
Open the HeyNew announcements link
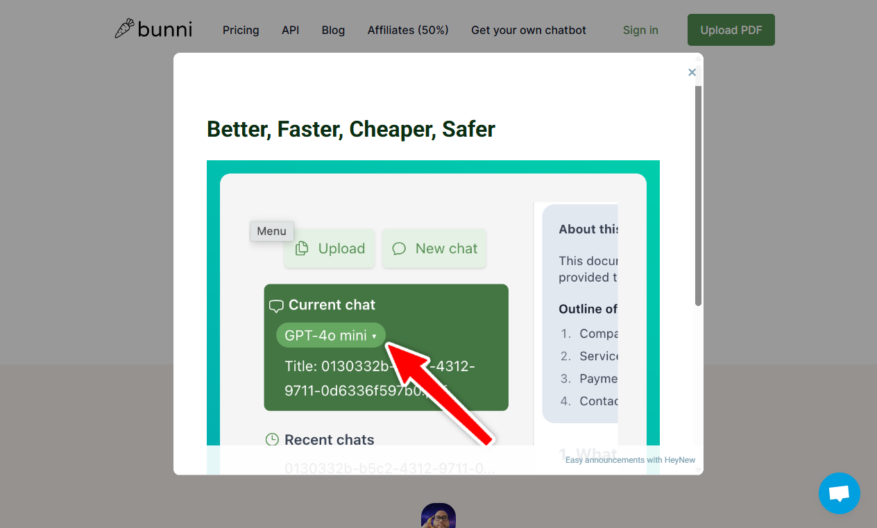[630, 460]
